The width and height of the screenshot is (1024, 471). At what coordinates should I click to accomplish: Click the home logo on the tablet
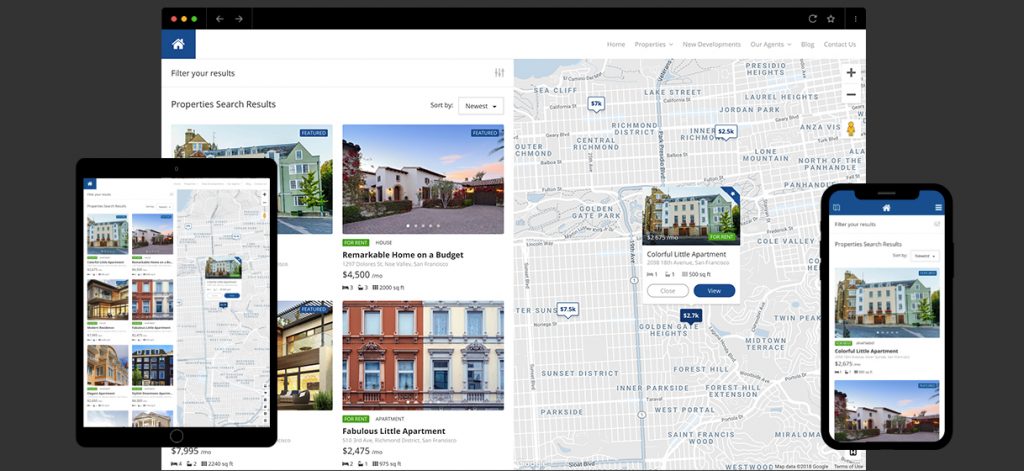point(89,184)
